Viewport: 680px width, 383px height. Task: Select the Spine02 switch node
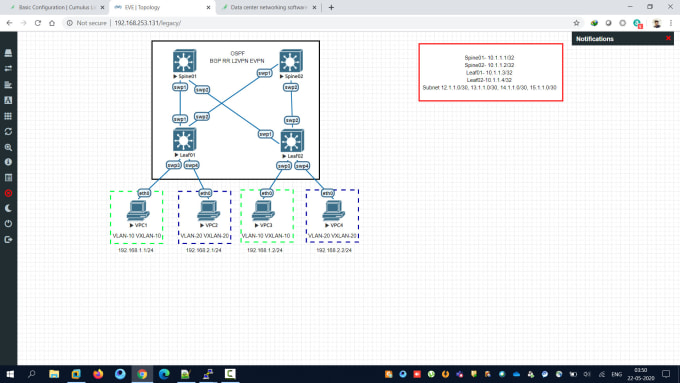[291, 61]
